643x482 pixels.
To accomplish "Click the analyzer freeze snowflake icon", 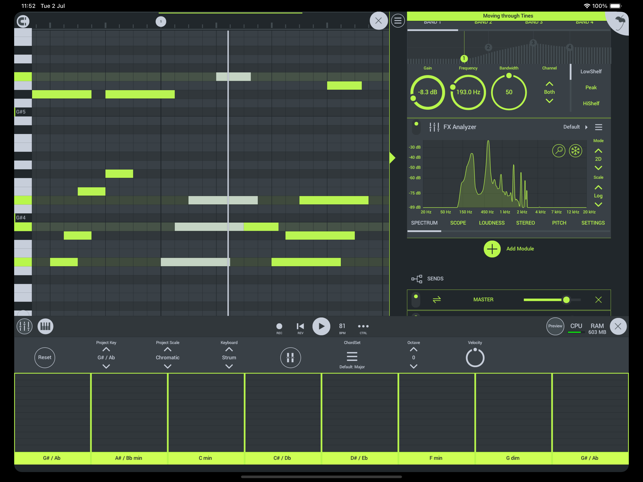I will [576, 151].
